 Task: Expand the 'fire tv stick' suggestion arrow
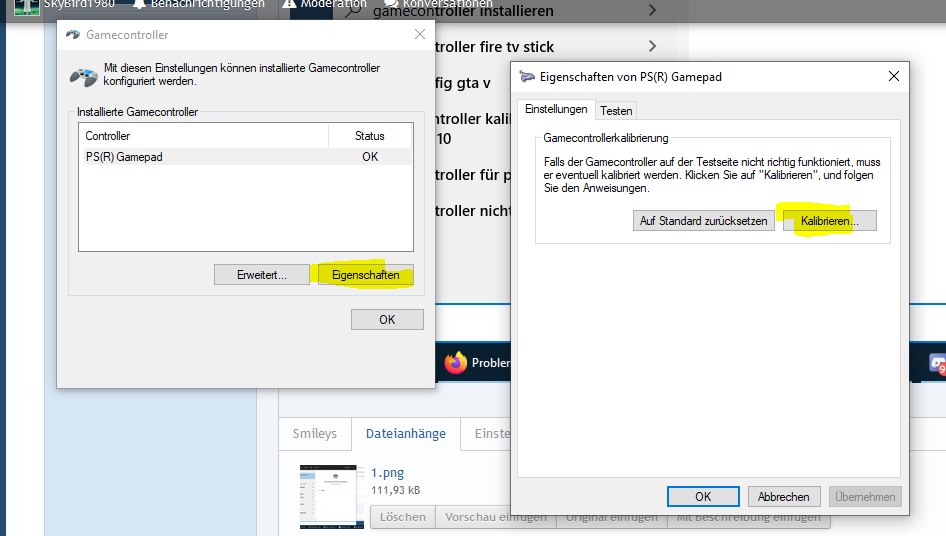[652, 46]
